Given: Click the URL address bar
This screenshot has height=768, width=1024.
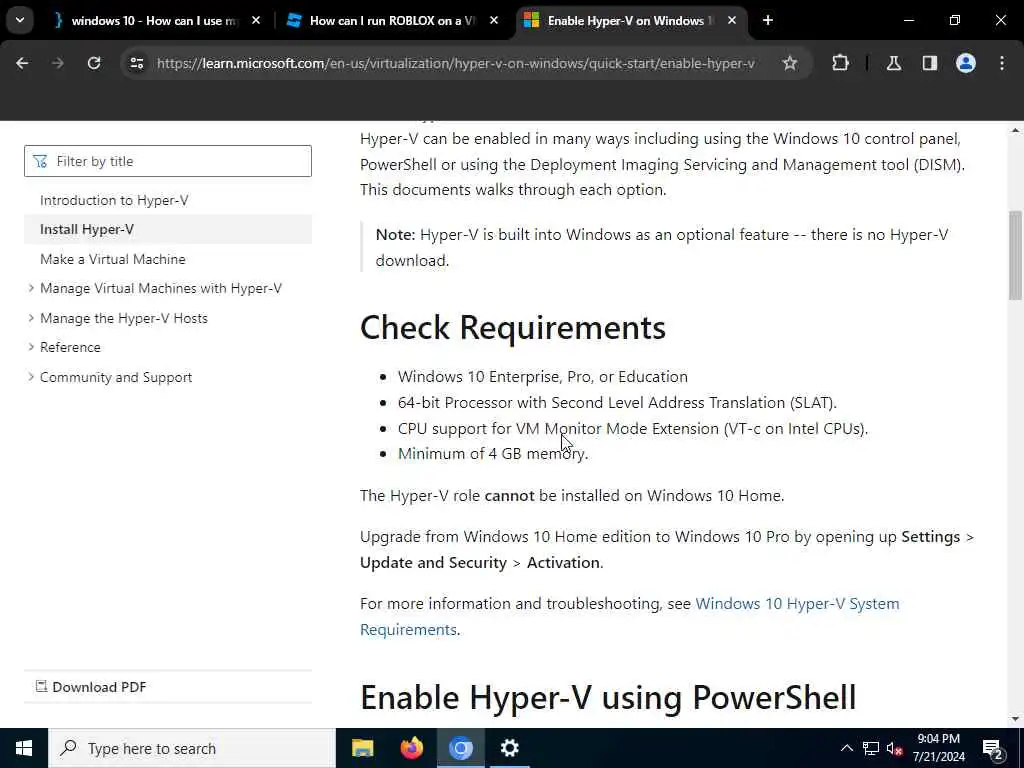Looking at the screenshot, I should 455,63.
